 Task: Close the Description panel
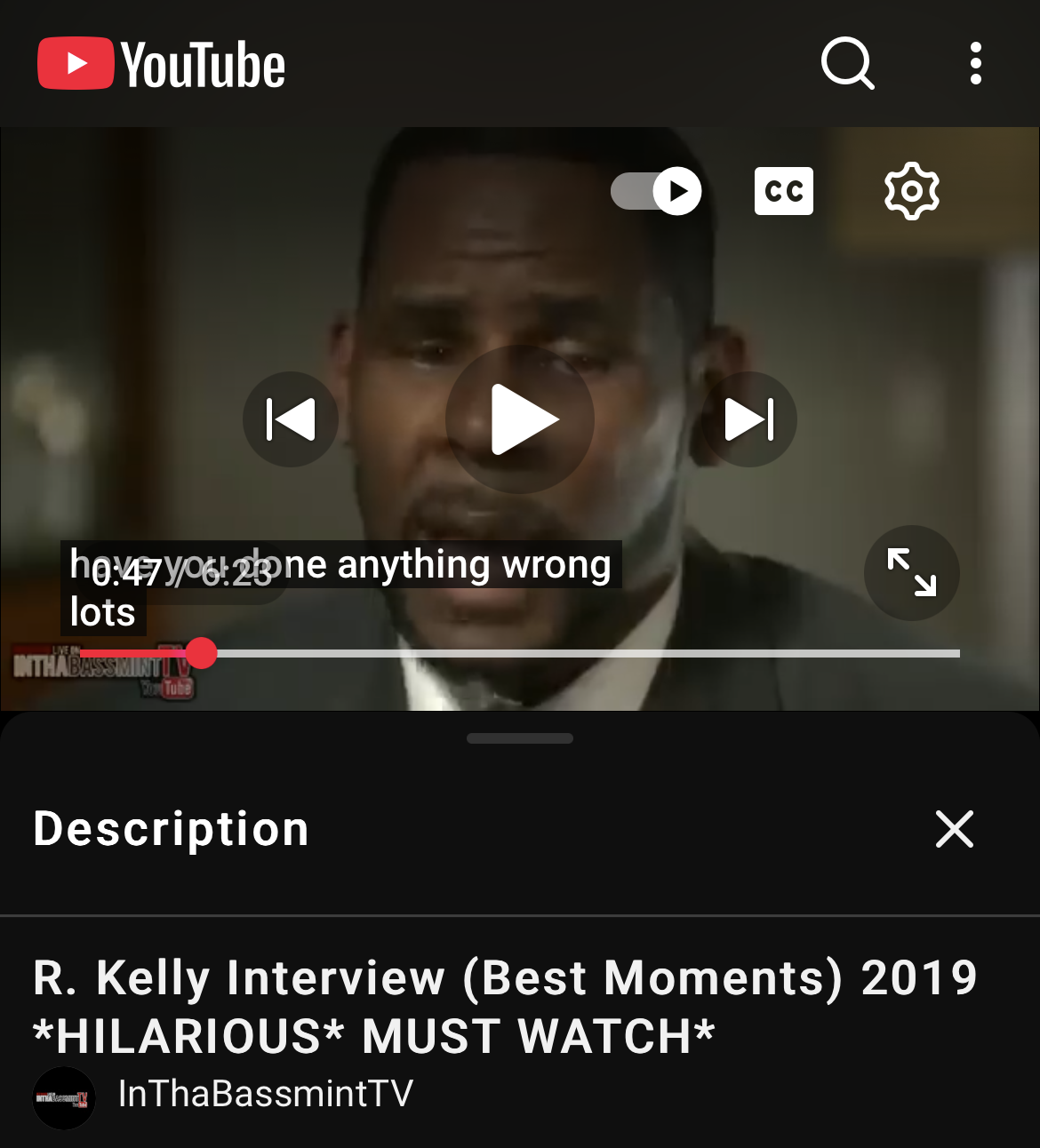(955, 829)
